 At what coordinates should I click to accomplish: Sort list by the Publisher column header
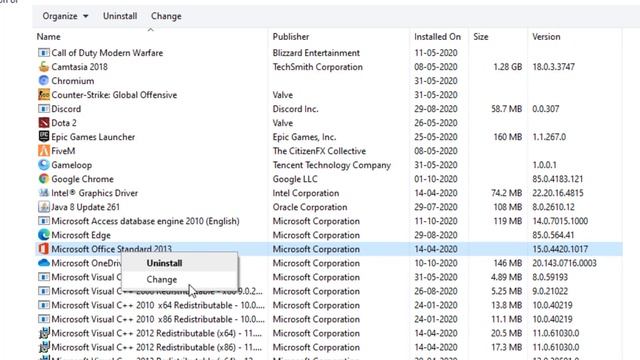tap(291, 37)
